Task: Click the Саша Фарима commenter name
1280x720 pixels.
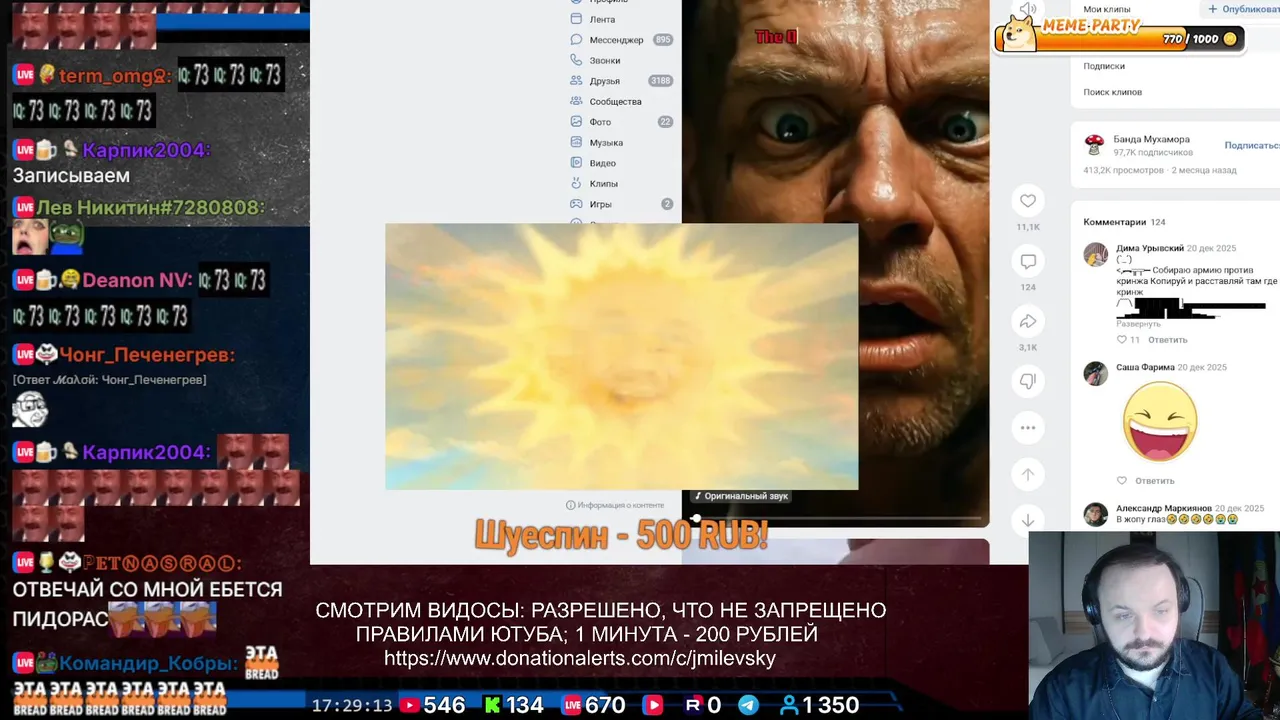Action: pyautogui.click(x=1145, y=367)
